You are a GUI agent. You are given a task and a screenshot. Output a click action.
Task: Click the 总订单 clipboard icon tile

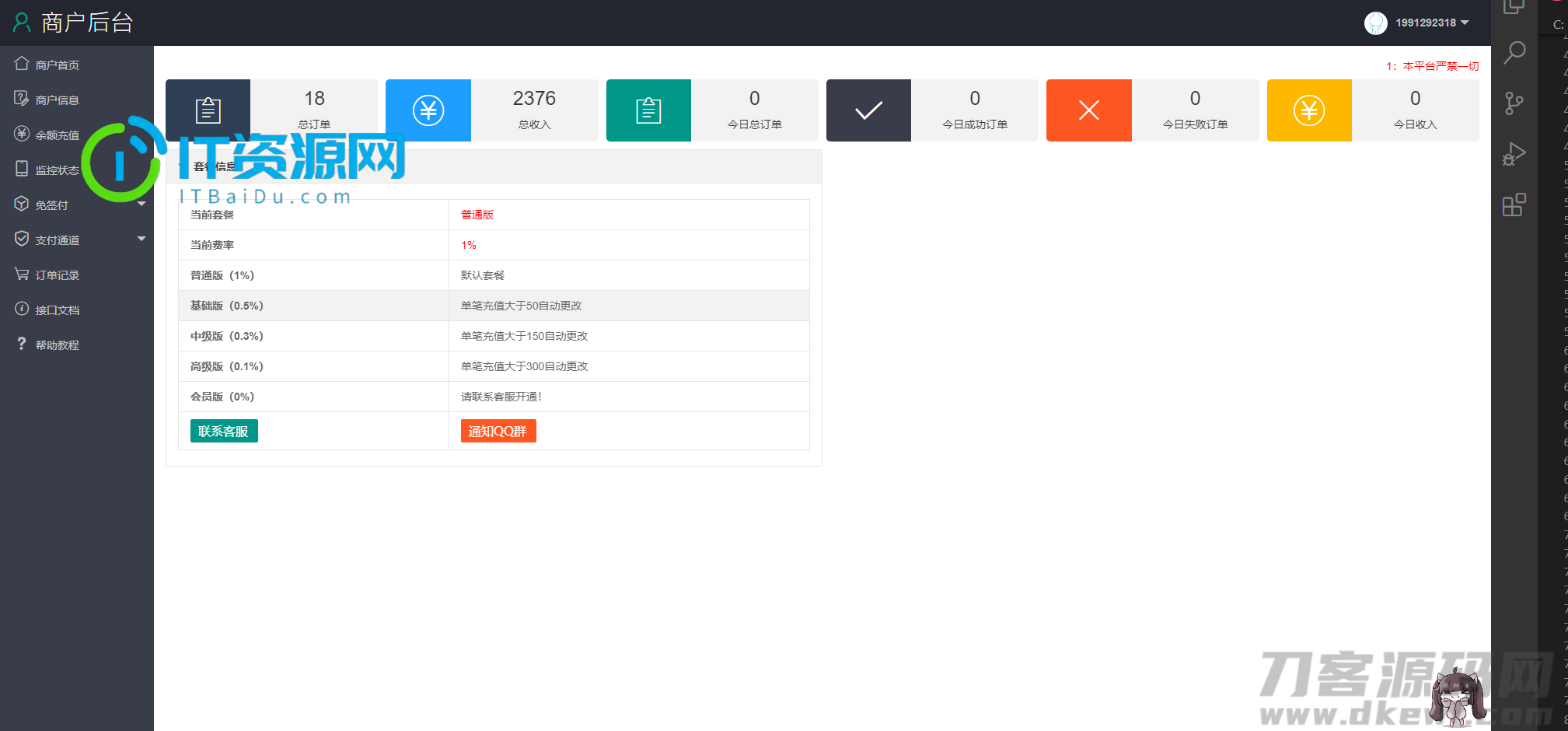point(208,110)
